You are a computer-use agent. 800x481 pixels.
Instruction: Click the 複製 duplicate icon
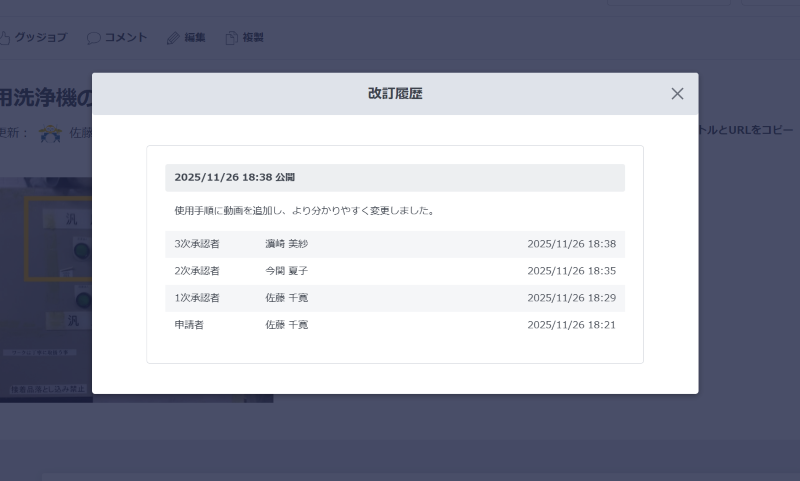(x=232, y=38)
